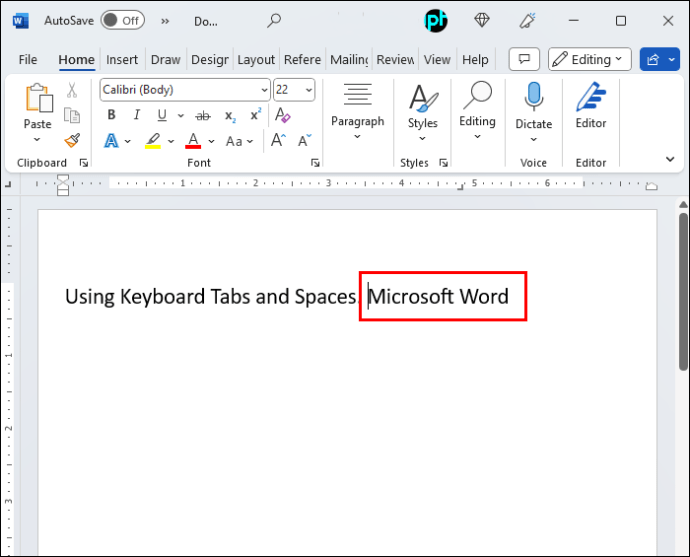Click the Clear All Formatting icon

(283, 115)
